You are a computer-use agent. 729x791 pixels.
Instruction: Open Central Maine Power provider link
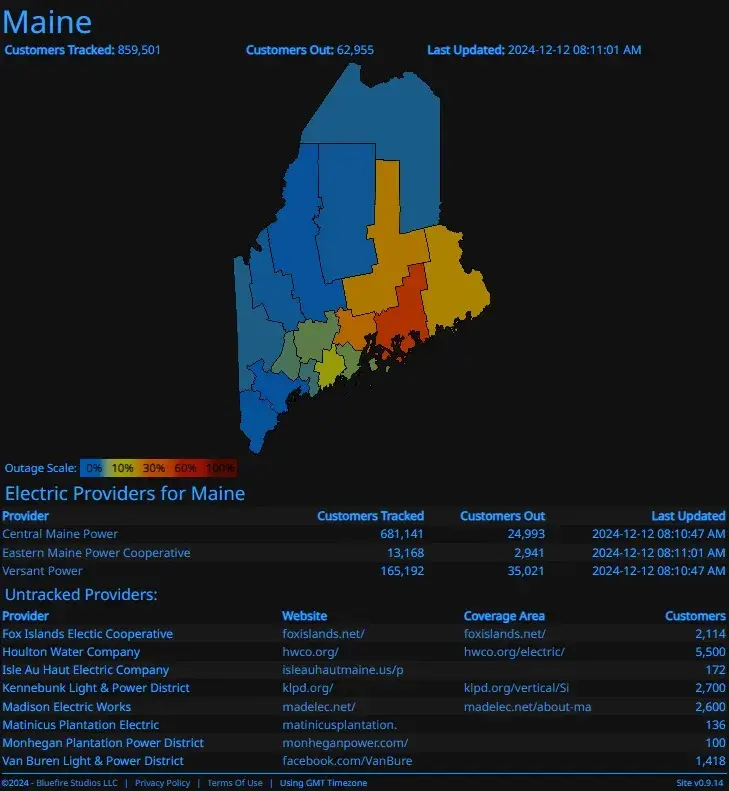60,534
